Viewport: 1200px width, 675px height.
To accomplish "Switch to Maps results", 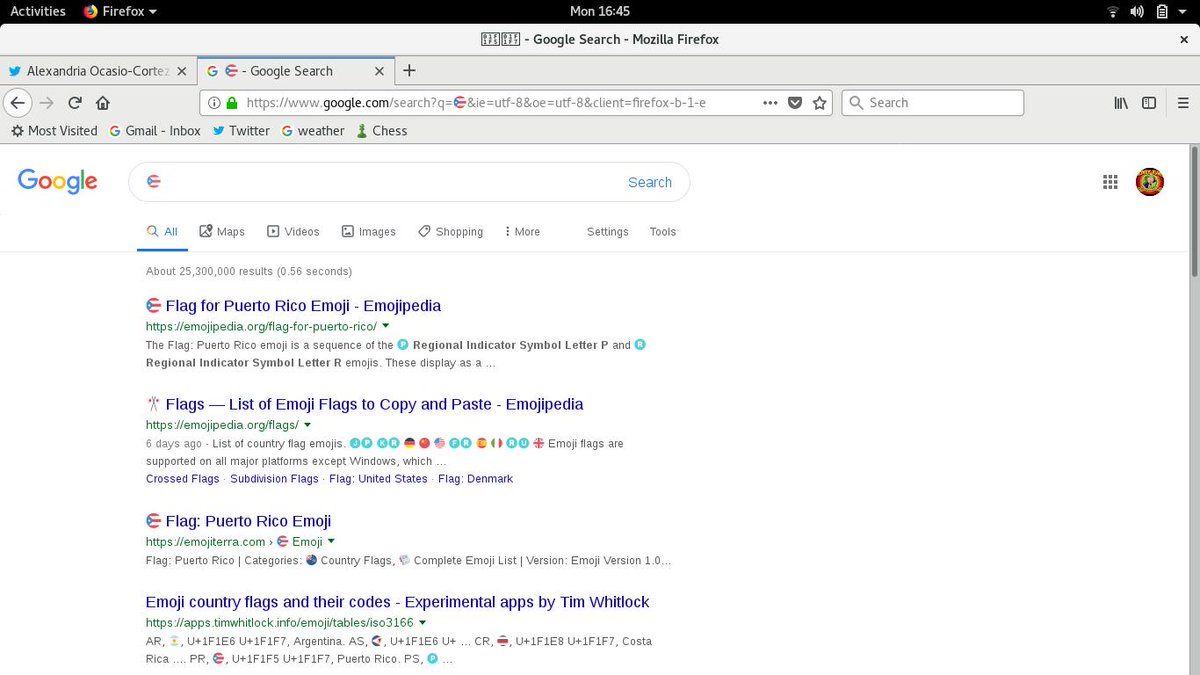I will coord(222,231).
